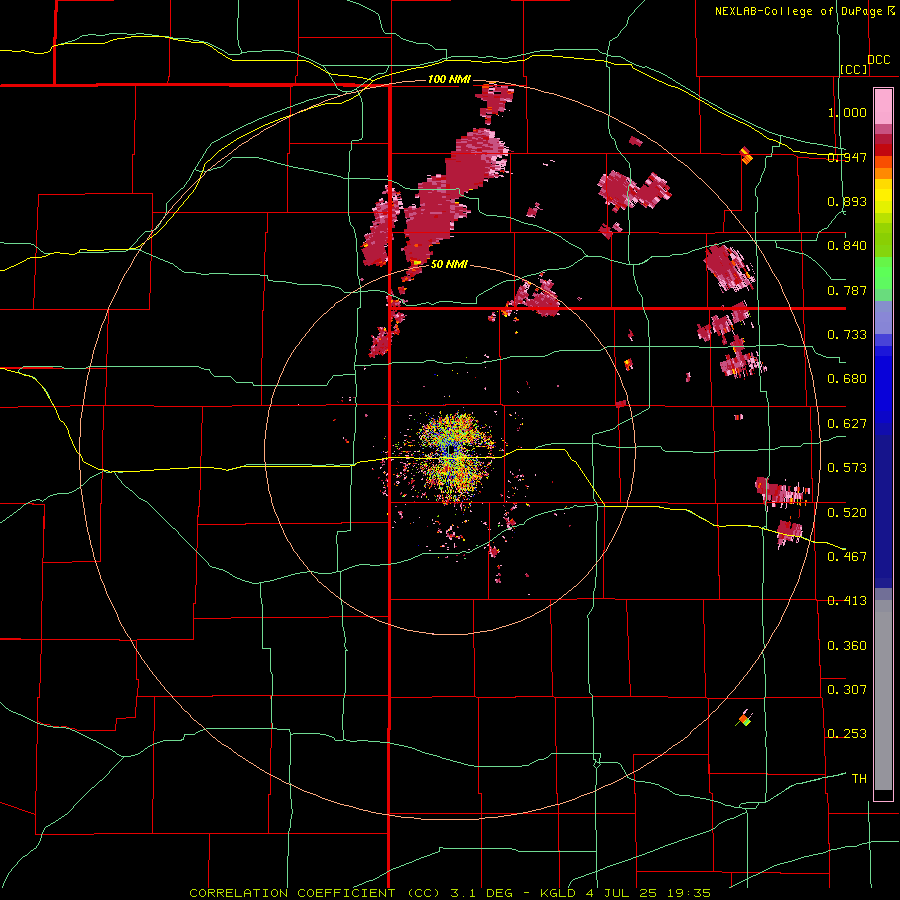Click the orange striped echo near 0.947 label
The image size is (900, 900).
(746, 154)
